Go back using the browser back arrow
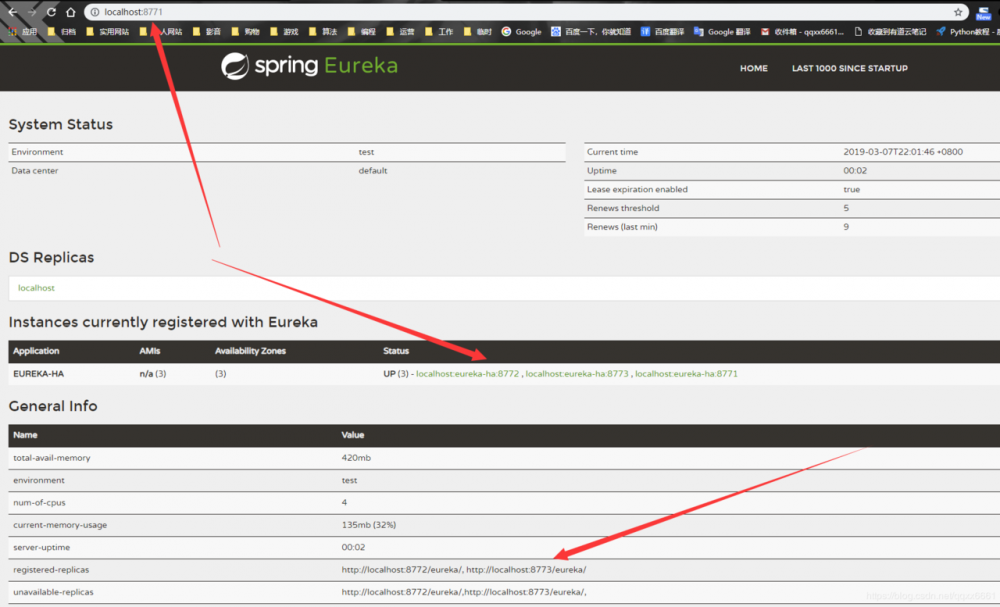Viewport: 1000px width, 607px height. point(12,12)
